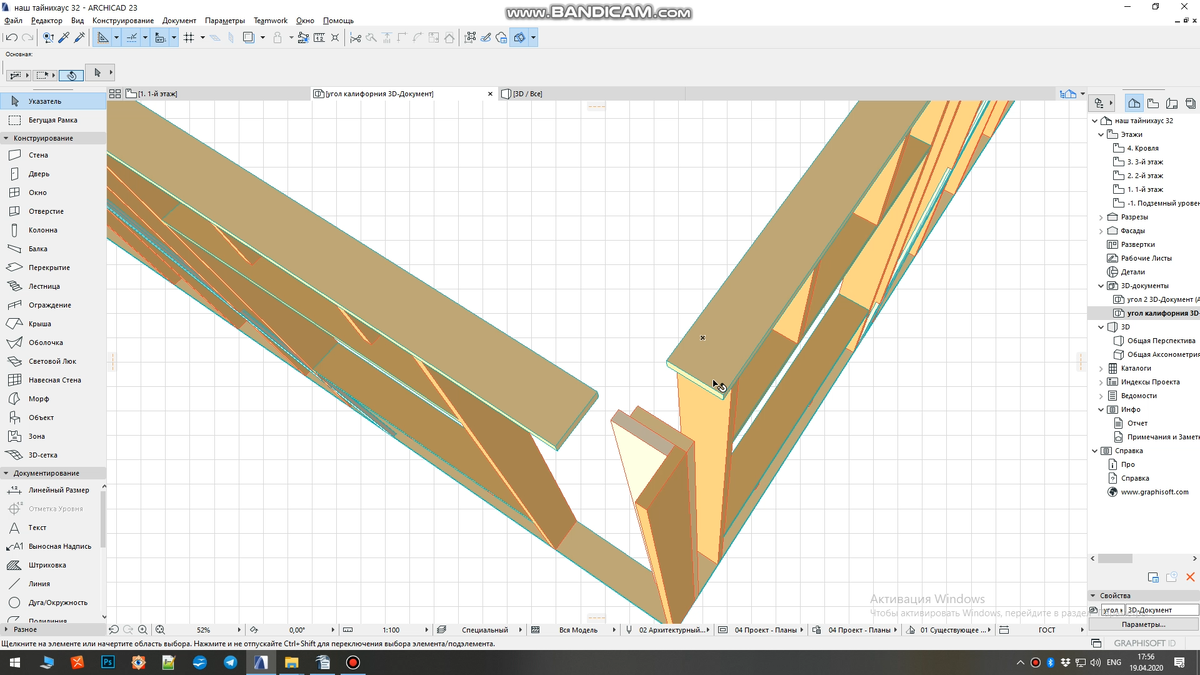Viewport: 1200px width, 675px height.
Task: Select the Объект object tool
Action: tap(53, 418)
